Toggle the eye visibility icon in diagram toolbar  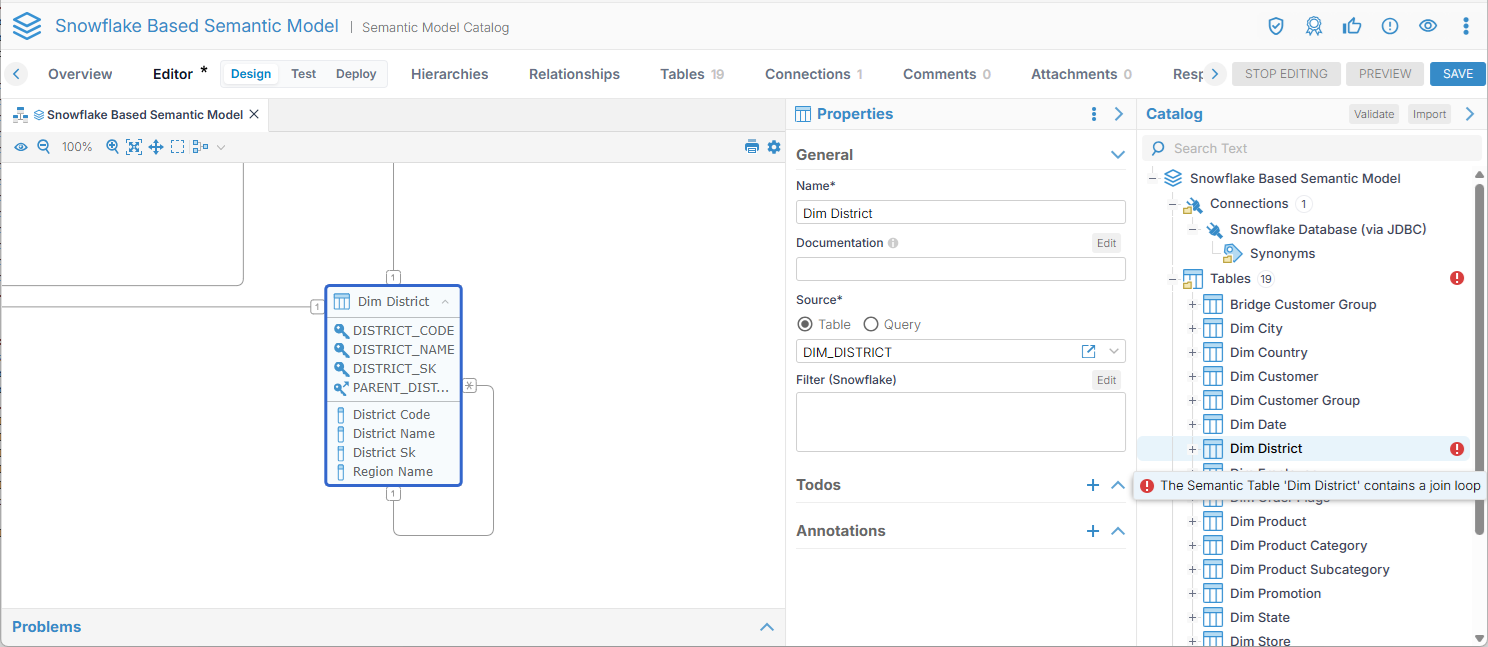[21, 147]
